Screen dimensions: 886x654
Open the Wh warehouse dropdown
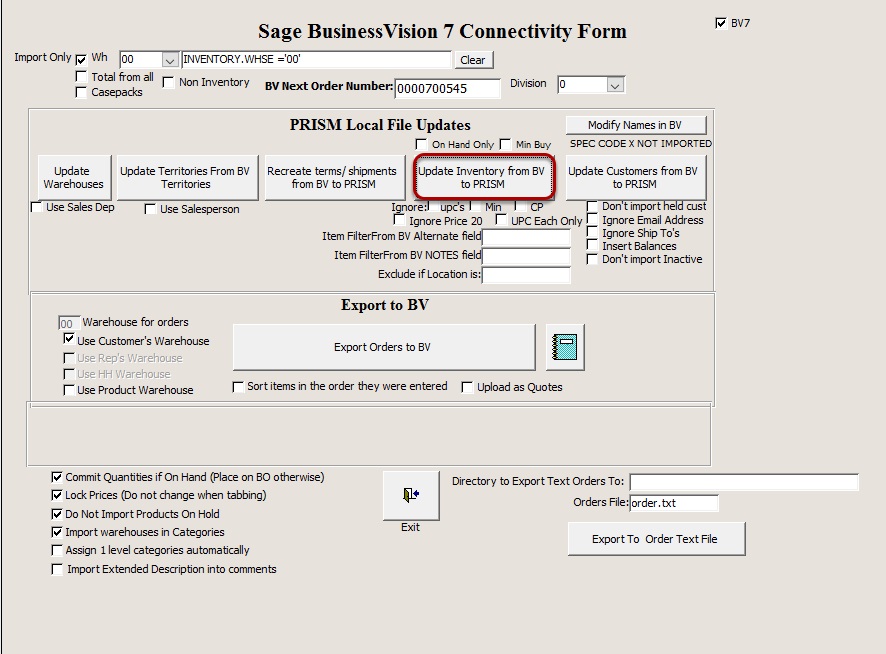point(170,59)
